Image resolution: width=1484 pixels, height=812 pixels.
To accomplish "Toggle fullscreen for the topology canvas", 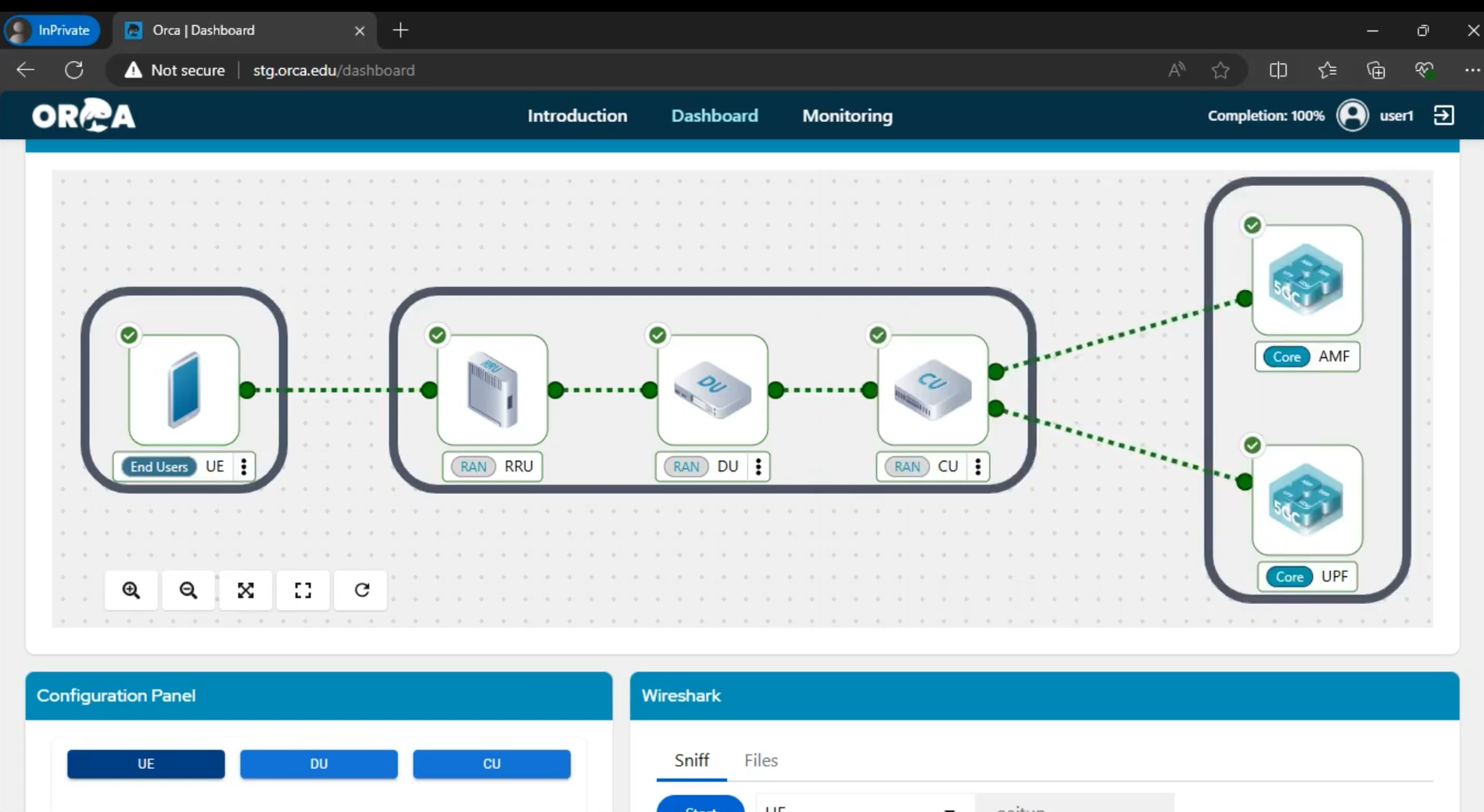I will pos(303,590).
